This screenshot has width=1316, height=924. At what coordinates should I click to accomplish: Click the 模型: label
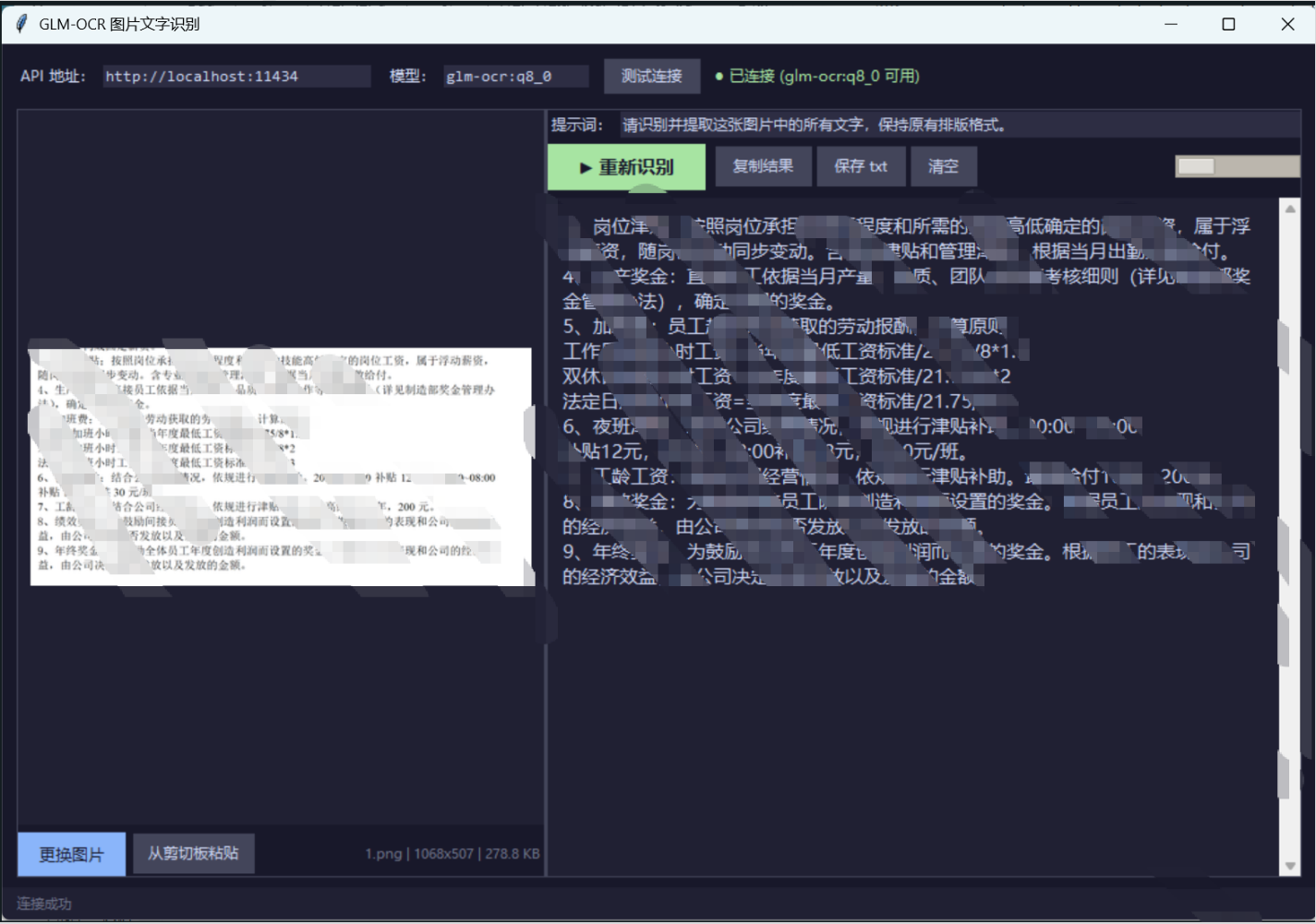click(x=407, y=76)
